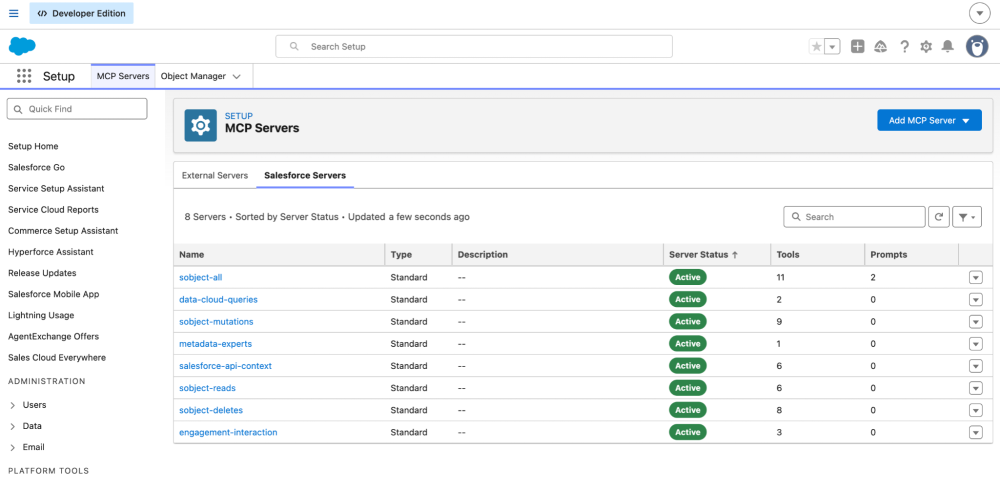The image size is (1000, 487).
Task: Open row actions for sobject-reads
Action: pyautogui.click(x=975, y=388)
